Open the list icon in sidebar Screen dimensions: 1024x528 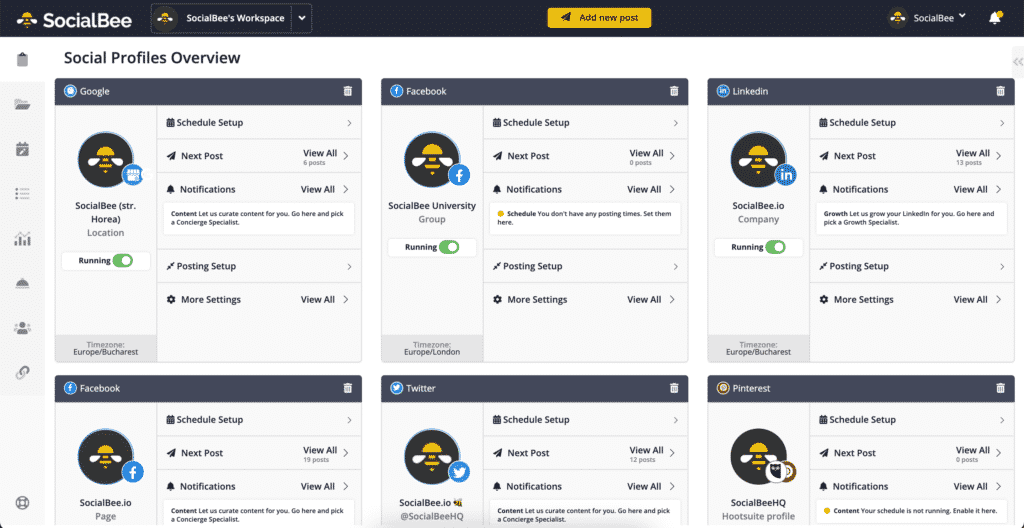click(23, 193)
